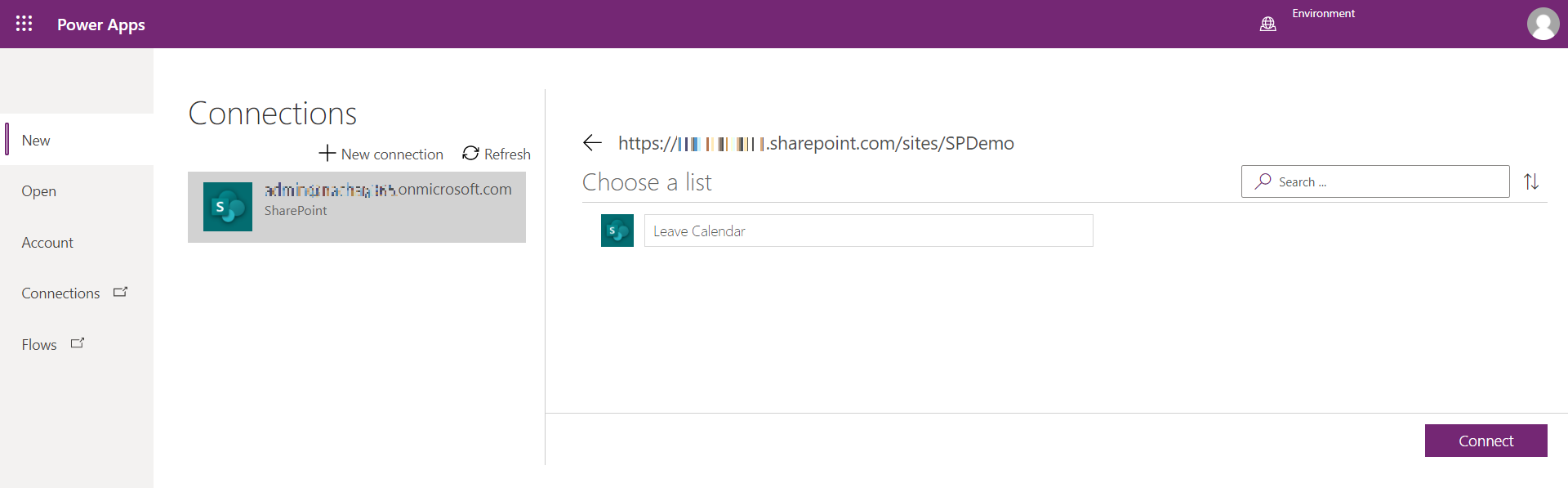Click the Environment globe icon
Viewport: 1568px width, 488px height.
pos(1267,24)
